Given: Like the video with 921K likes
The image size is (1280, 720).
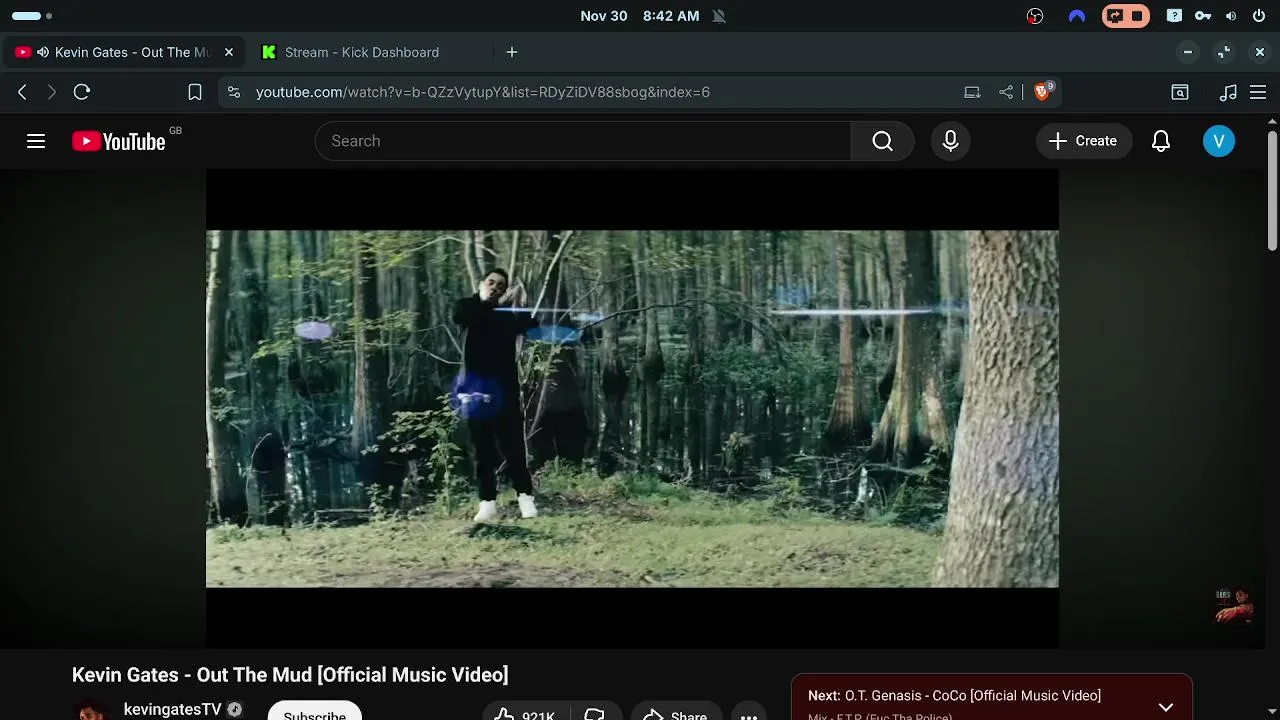Looking at the screenshot, I should [x=525, y=711].
